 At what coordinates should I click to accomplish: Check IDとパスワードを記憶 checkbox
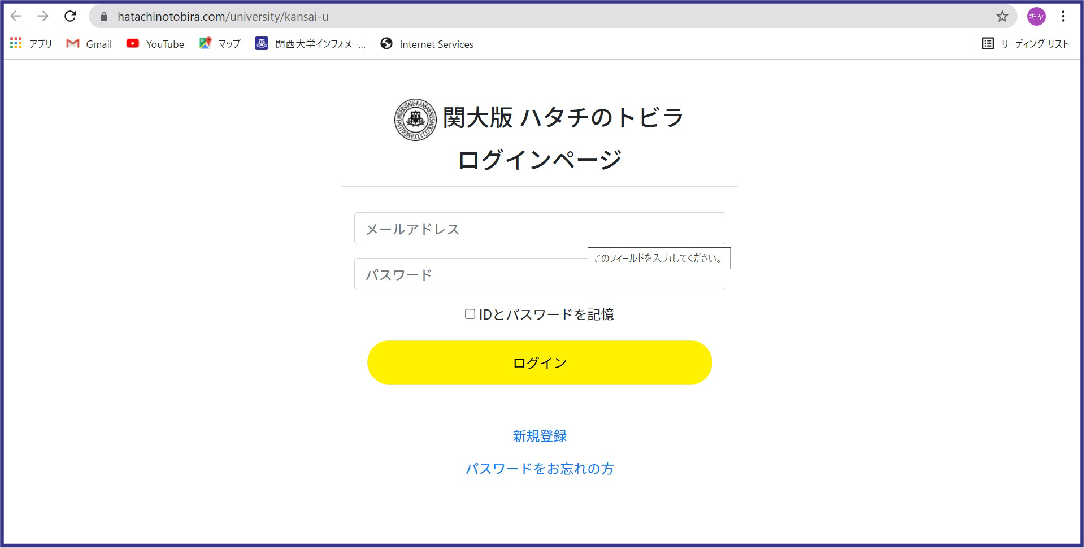click(x=469, y=314)
